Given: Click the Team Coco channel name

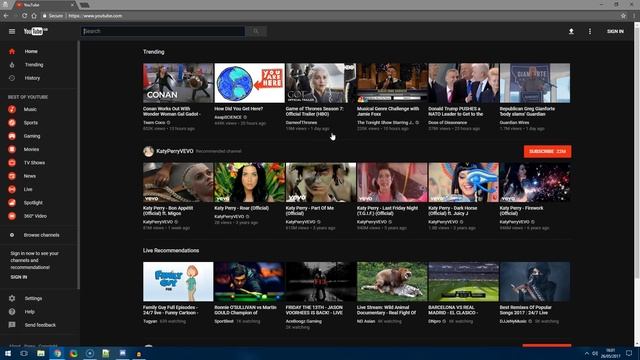Looking at the screenshot, I should [x=154, y=122].
